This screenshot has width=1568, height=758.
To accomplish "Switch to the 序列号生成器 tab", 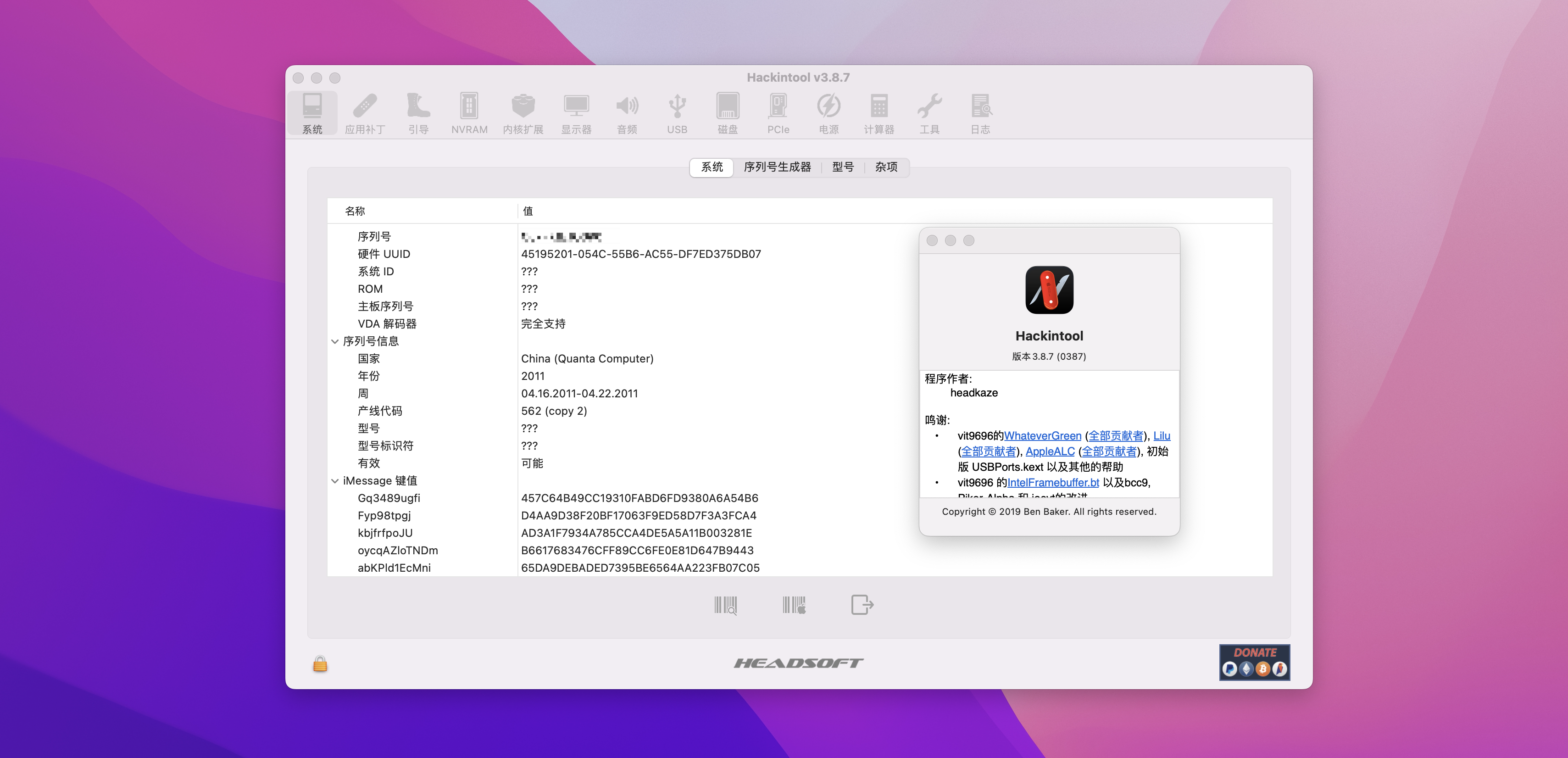I will pyautogui.click(x=777, y=167).
